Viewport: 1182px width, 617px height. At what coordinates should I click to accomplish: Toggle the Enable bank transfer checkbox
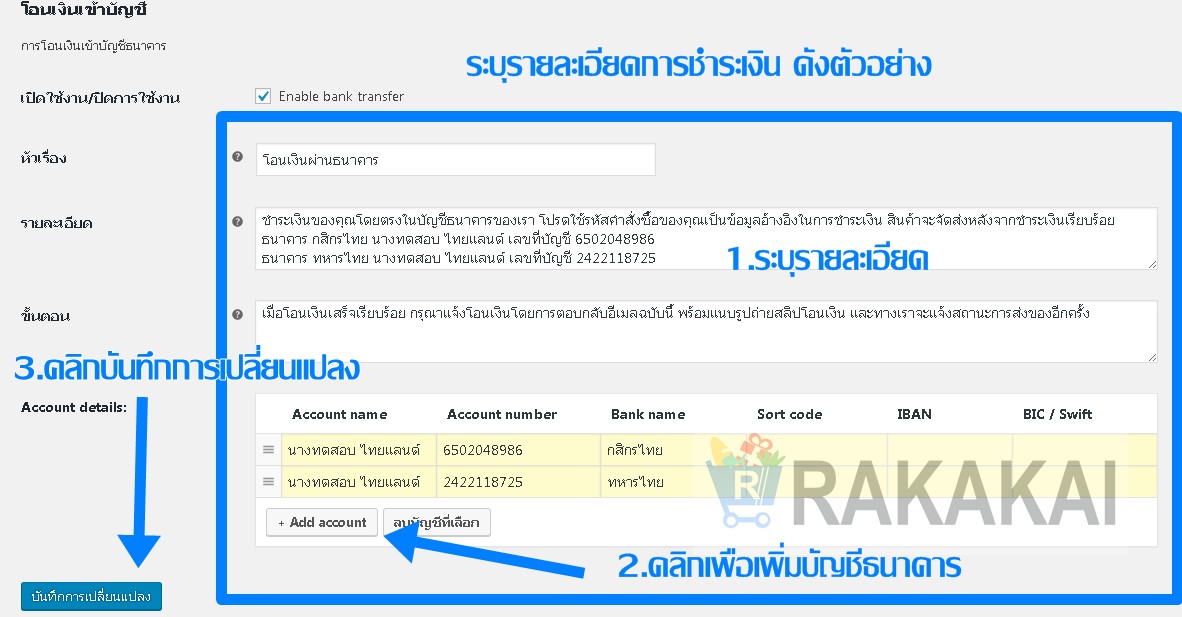click(x=264, y=96)
